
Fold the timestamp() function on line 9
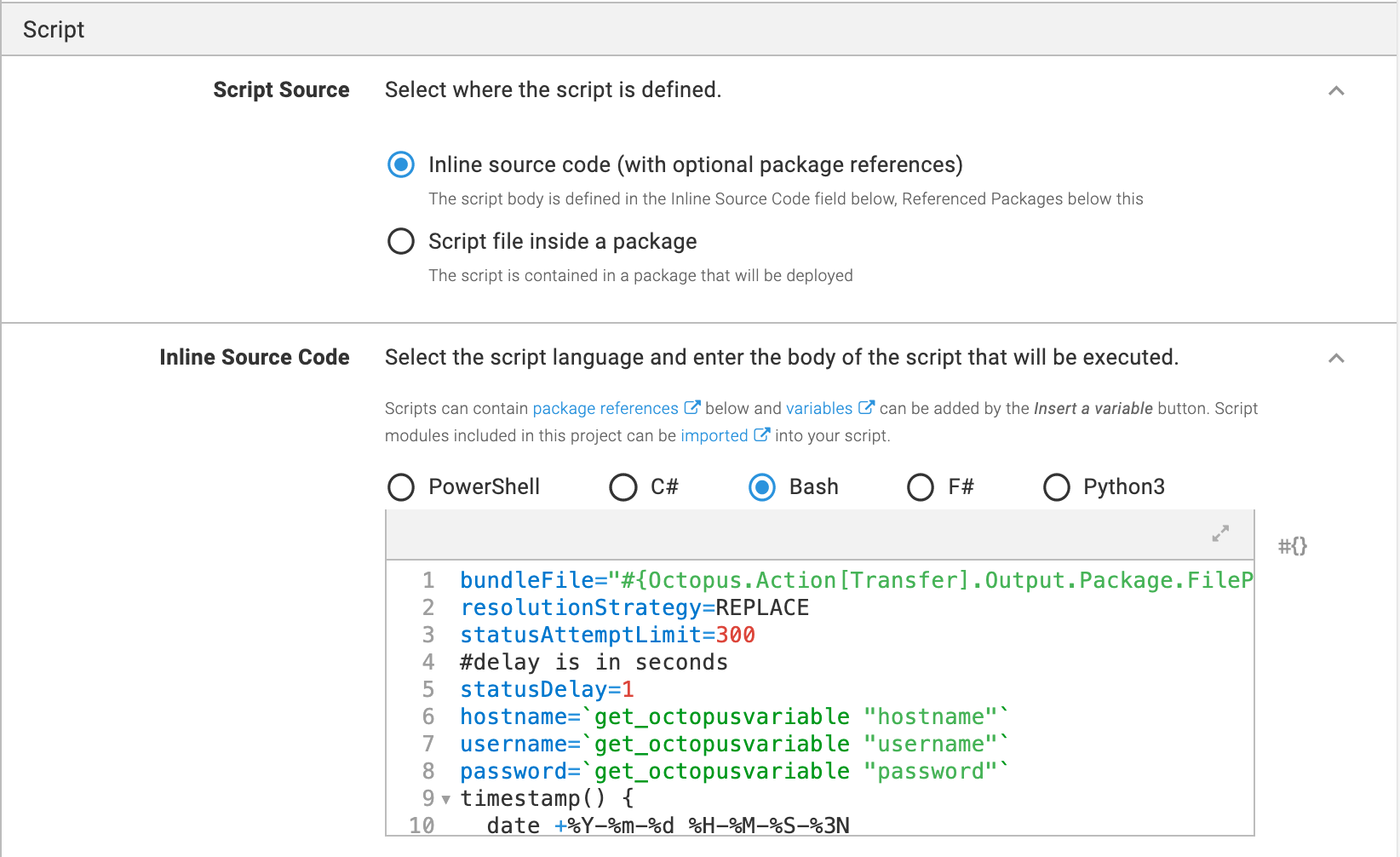pyautogui.click(x=445, y=800)
